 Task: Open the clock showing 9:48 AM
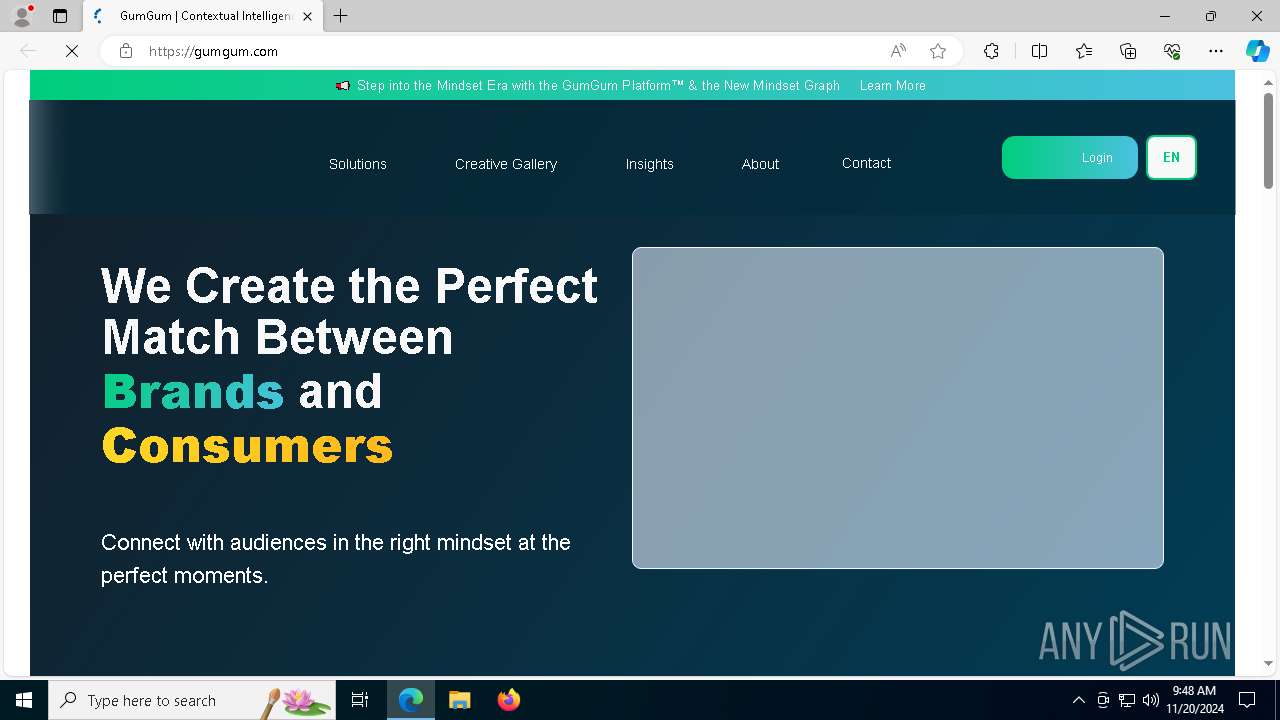pos(1194,700)
